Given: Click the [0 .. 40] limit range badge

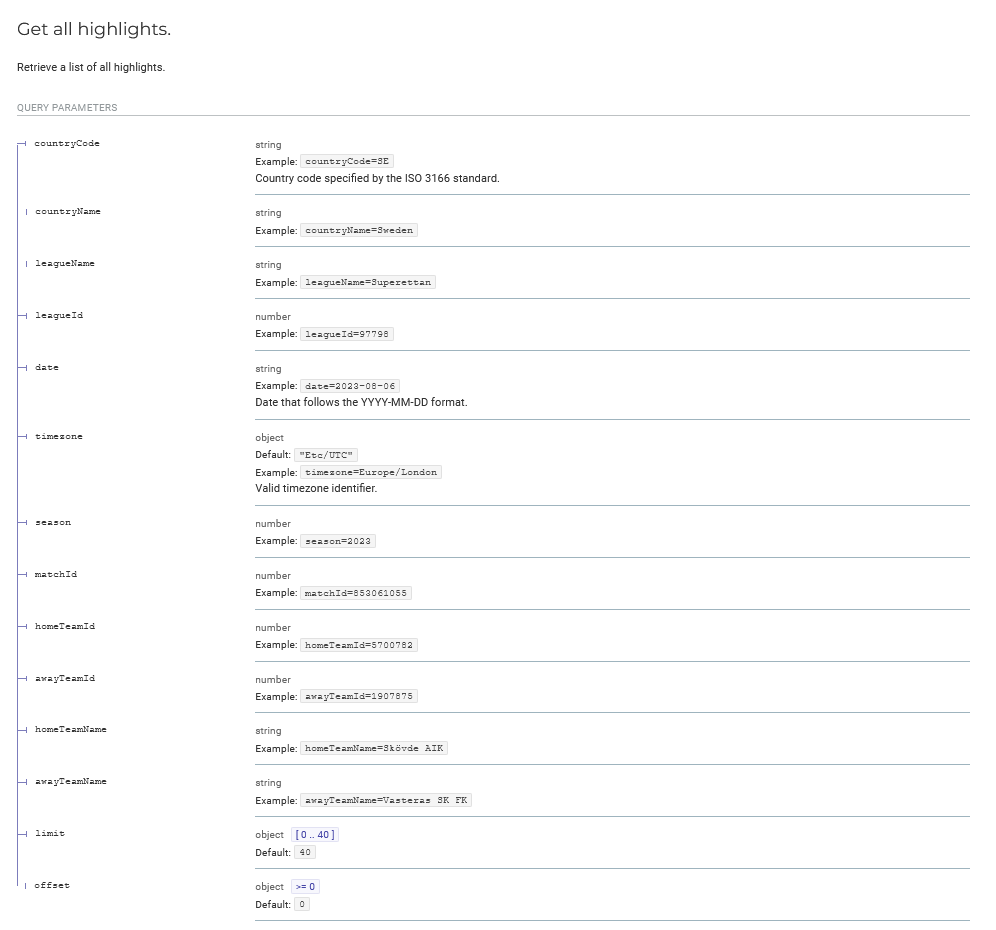Looking at the screenshot, I should [315, 835].
